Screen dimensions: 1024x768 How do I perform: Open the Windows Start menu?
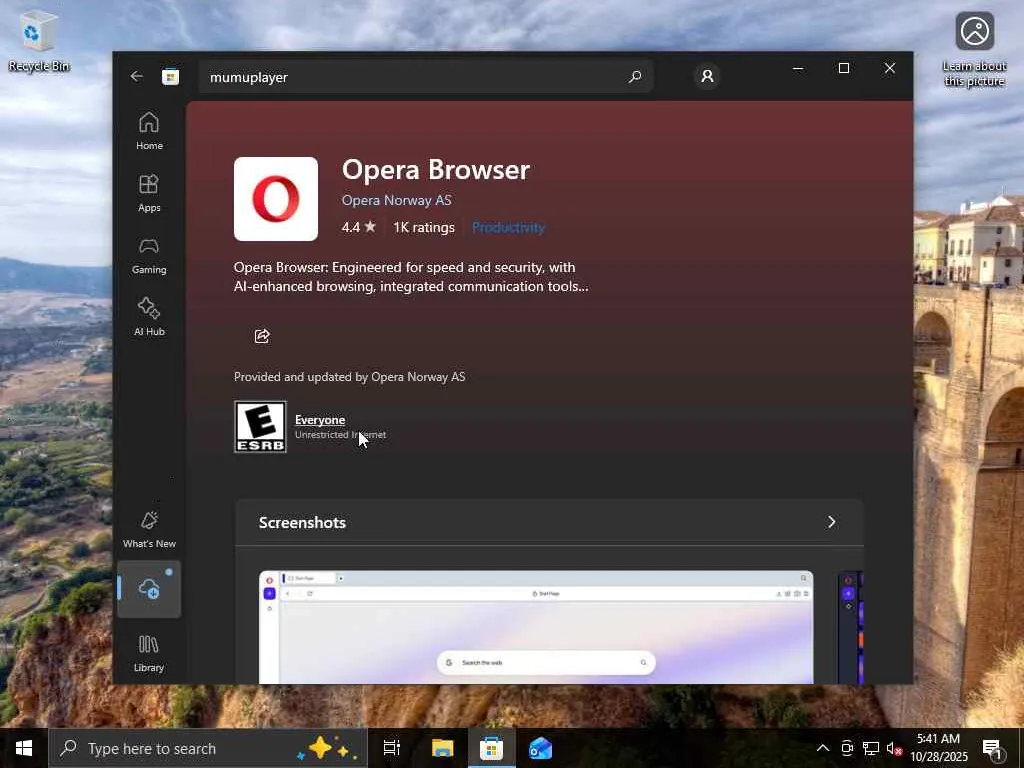click(x=24, y=748)
